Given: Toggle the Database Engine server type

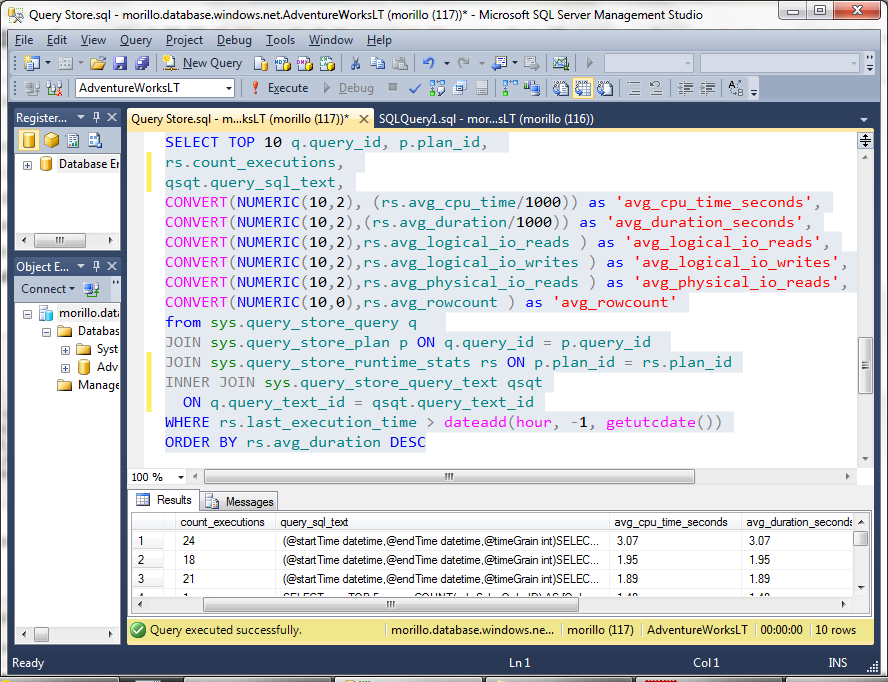Looking at the screenshot, I should click(29, 140).
